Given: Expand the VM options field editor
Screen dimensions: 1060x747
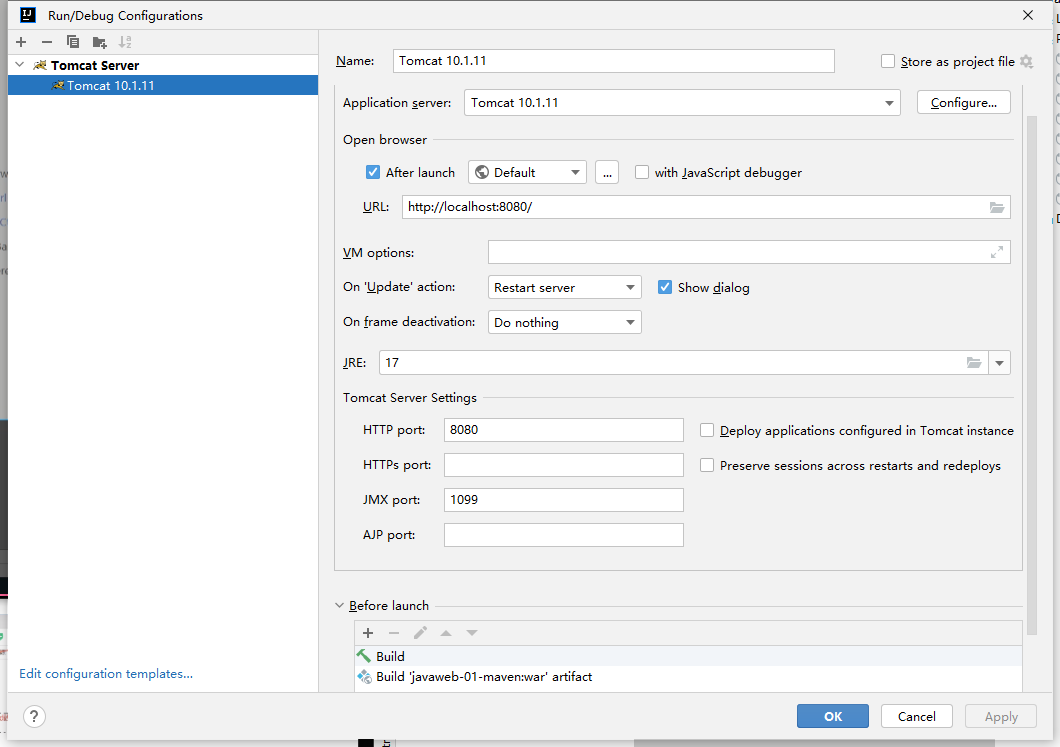Looking at the screenshot, I should (996, 252).
